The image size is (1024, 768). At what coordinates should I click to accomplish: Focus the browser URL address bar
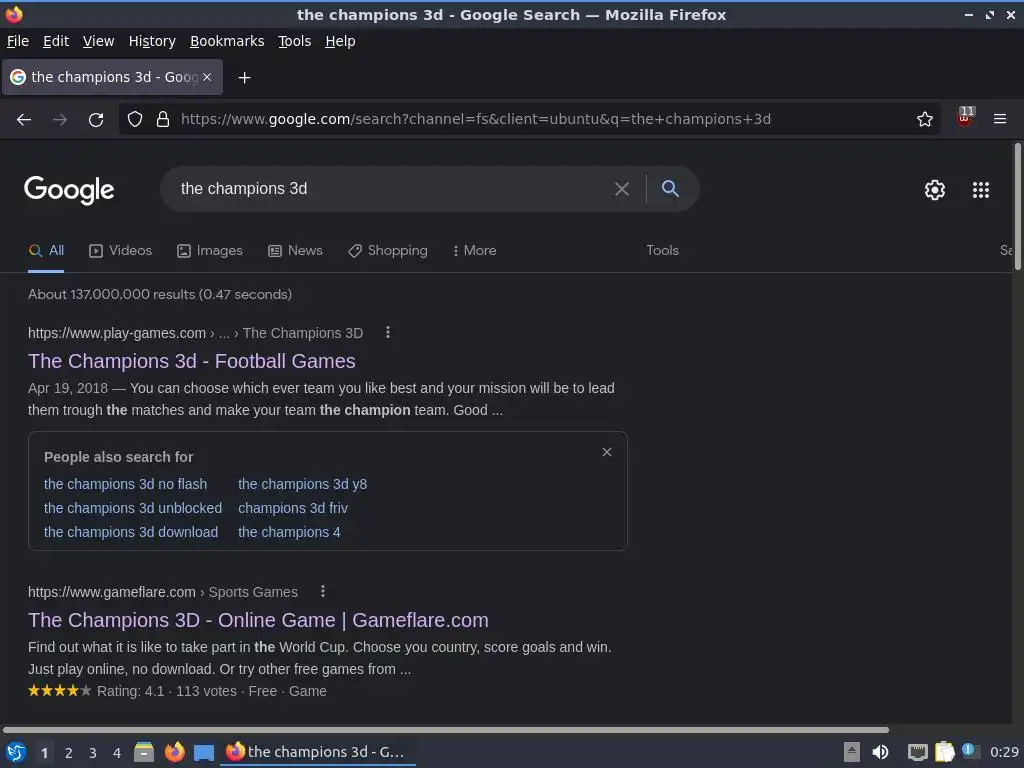(x=529, y=119)
